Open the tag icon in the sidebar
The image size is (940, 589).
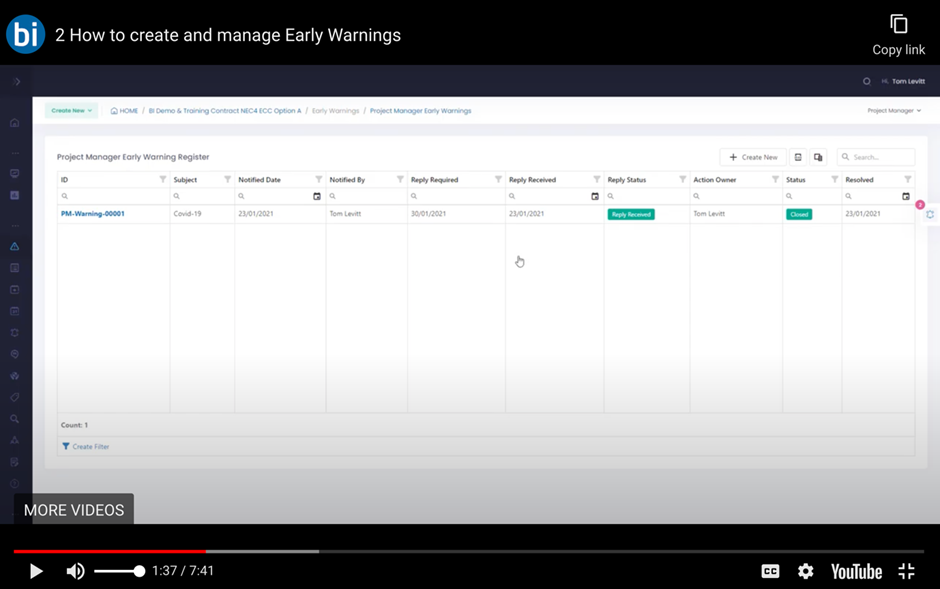pyautogui.click(x=15, y=397)
